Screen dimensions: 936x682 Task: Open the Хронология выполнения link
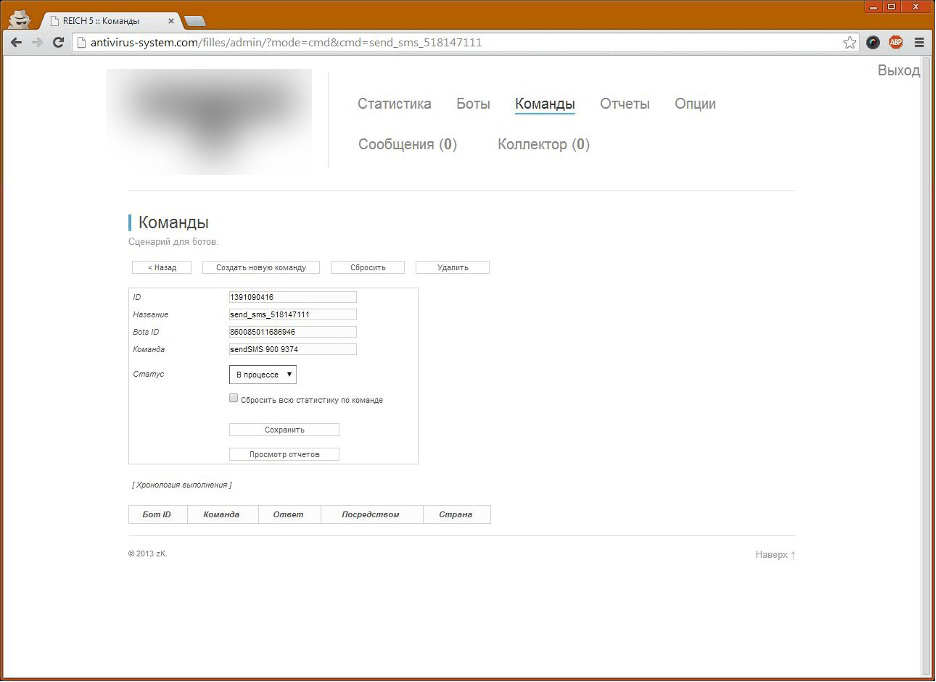181,484
